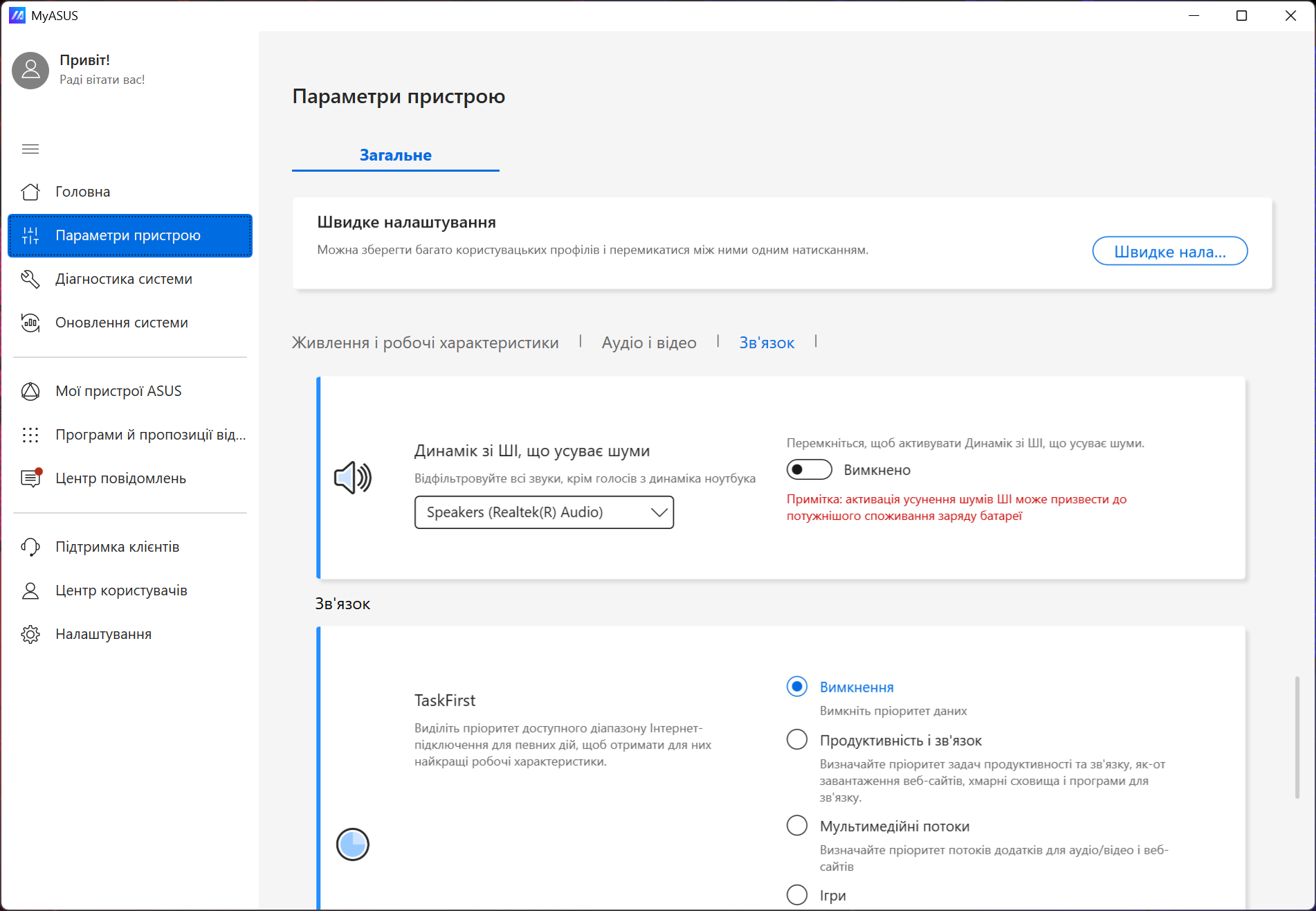The image size is (1316, 911).
Task: Enable the AI noise-canceling speaker toggle
Action: [809, 470]
